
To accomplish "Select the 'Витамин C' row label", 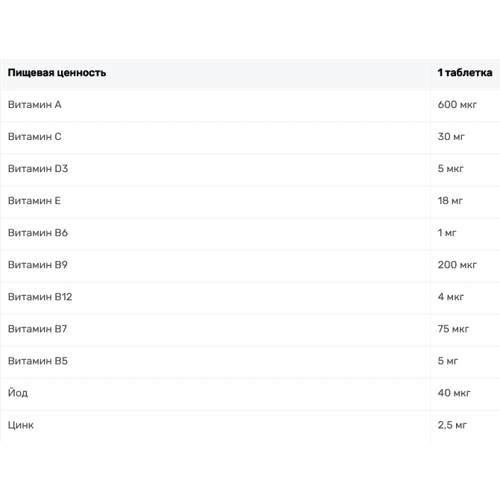I will (35, 137).
